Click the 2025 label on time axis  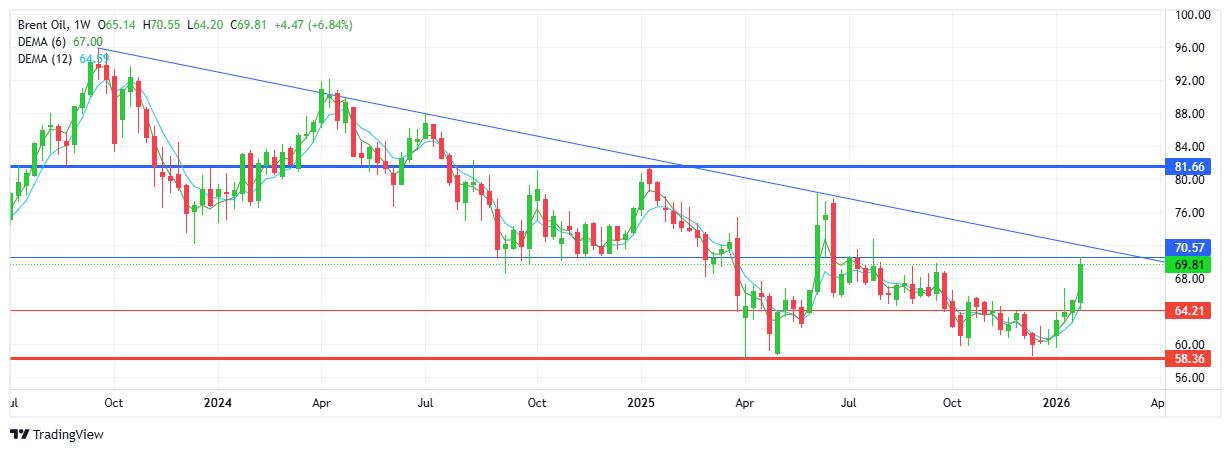click(x=641, y=403)
